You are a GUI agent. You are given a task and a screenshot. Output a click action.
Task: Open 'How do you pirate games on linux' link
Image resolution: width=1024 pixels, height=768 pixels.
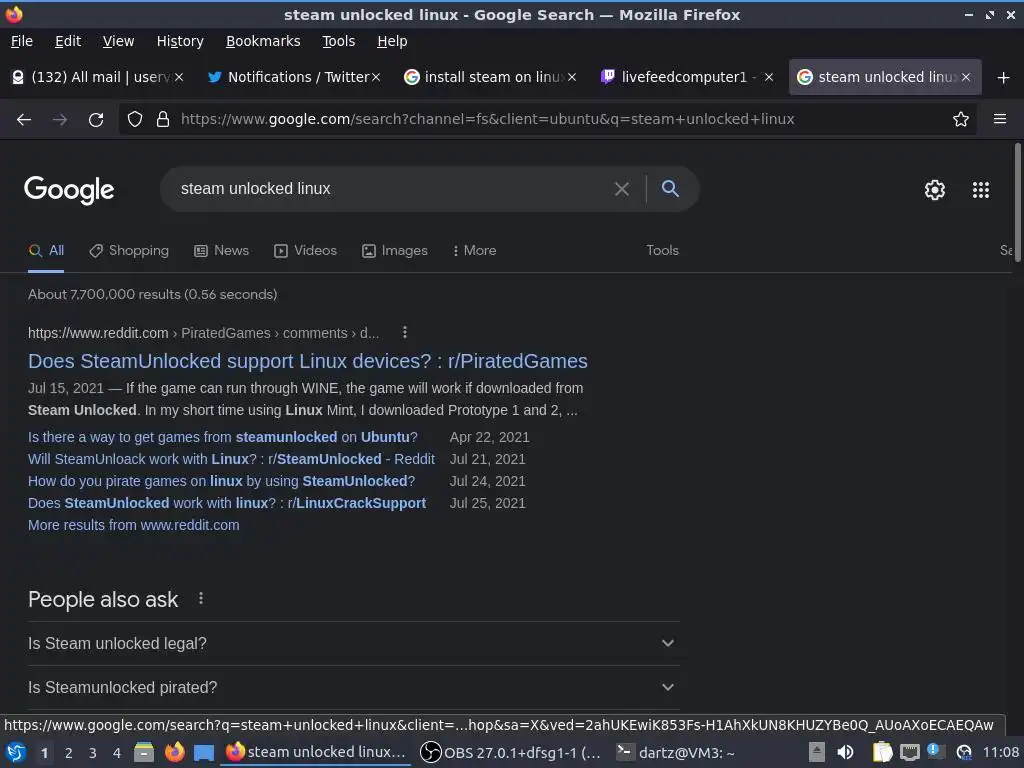tap(221, 481)
